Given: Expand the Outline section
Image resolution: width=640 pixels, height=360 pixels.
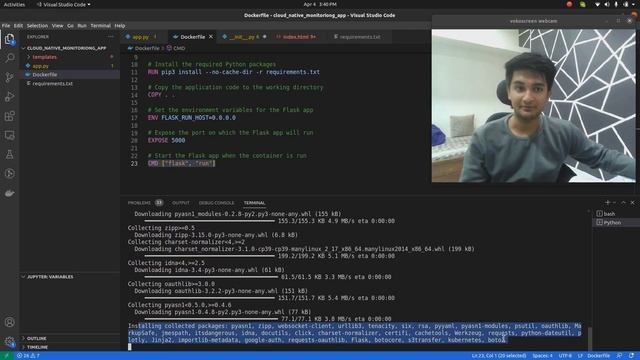Looking at the screenshot, I should [x=37, y=338].
